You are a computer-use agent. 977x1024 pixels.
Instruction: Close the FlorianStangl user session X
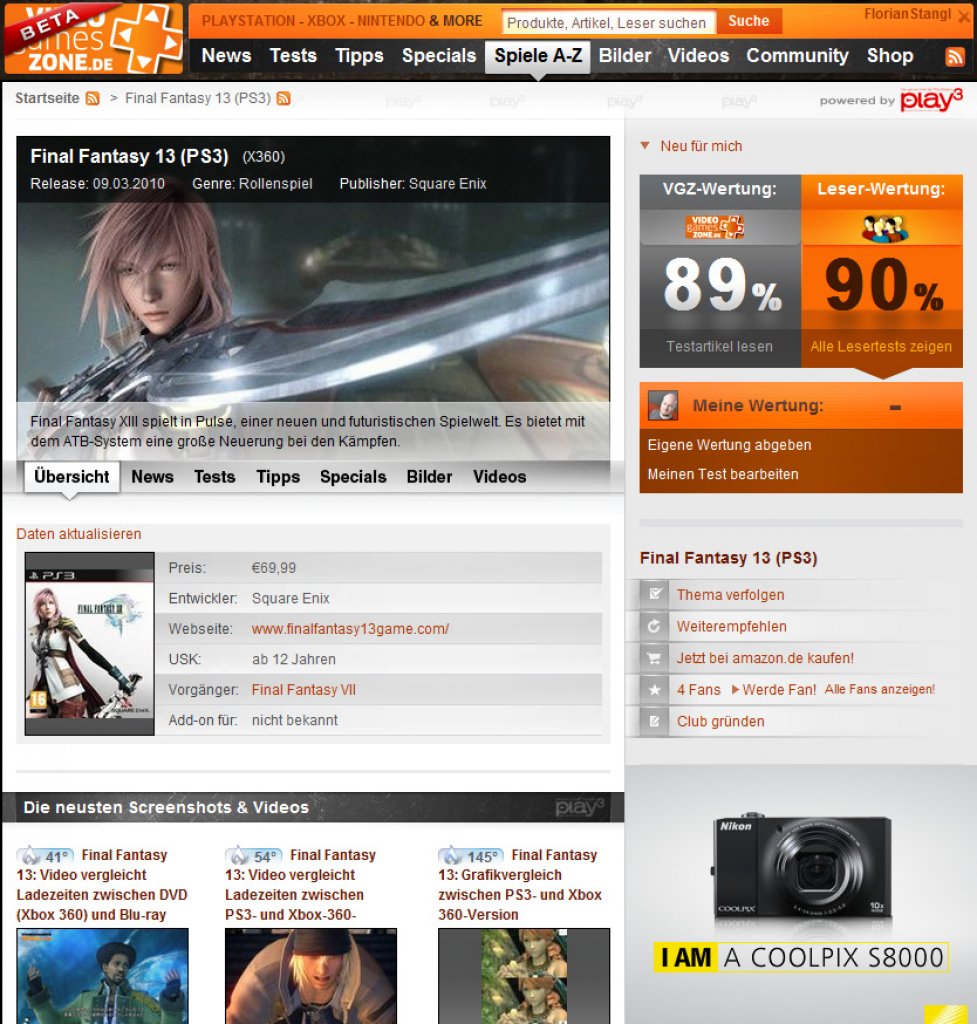[964, 17]
